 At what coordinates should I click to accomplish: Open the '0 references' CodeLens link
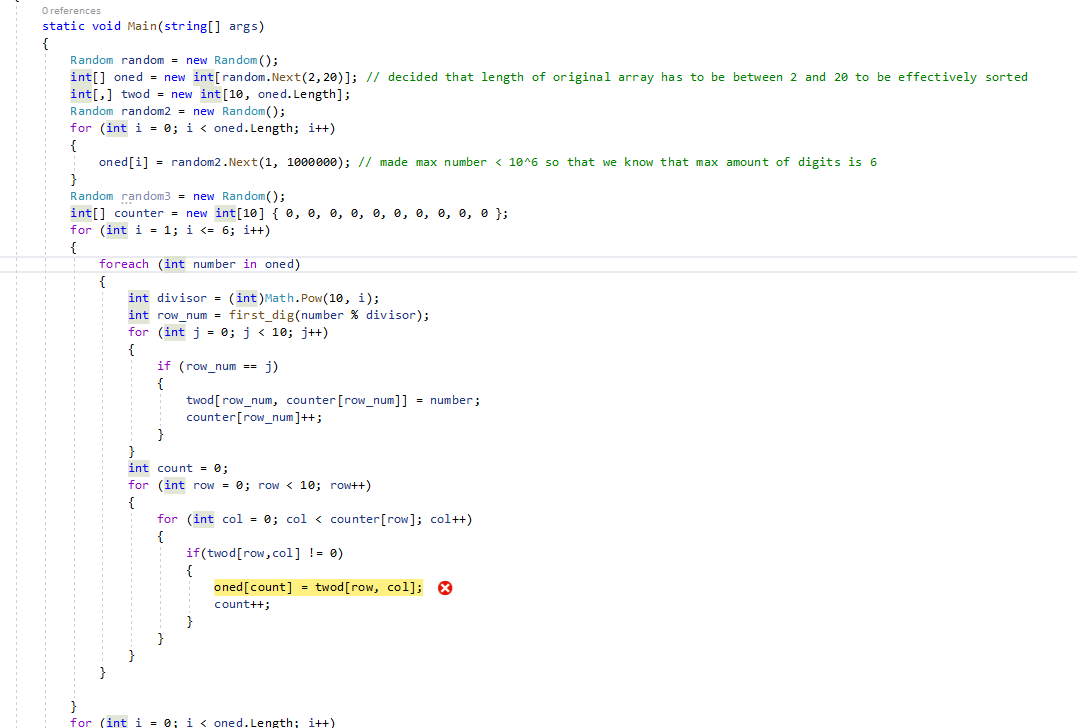coord(71,11)
